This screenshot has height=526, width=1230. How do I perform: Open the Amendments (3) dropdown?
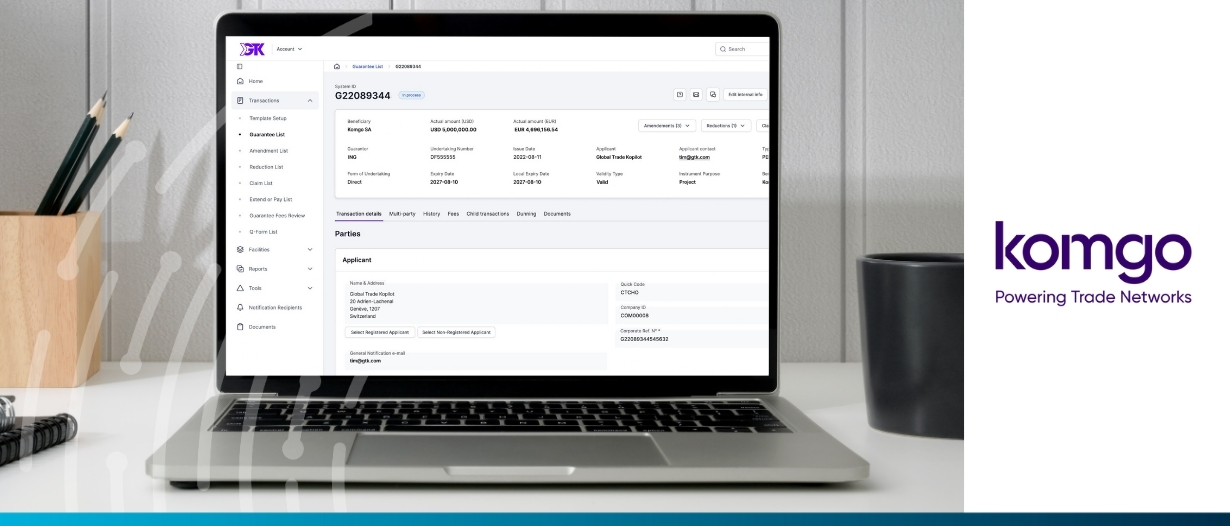click(x=667, y=125)
